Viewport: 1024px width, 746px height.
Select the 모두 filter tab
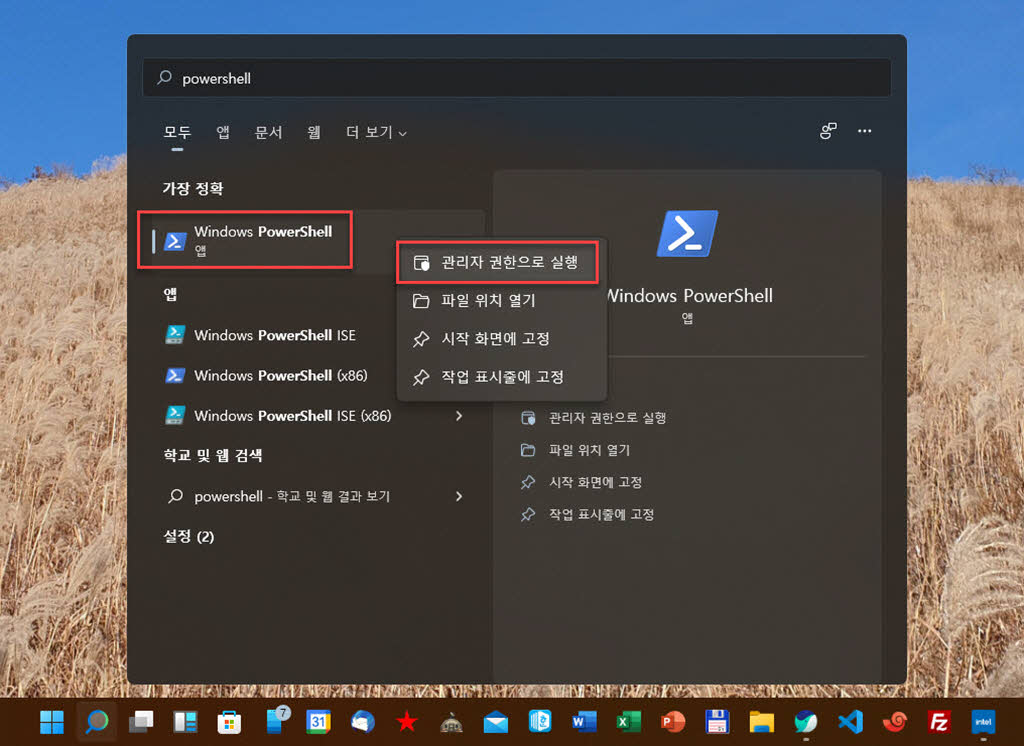[x=177, y=133]
